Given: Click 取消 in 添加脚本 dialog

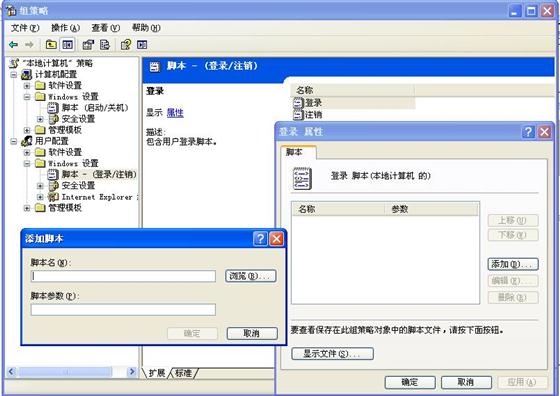Looking at the screenshot, I should pyautogui.click(x=252, y=333).
